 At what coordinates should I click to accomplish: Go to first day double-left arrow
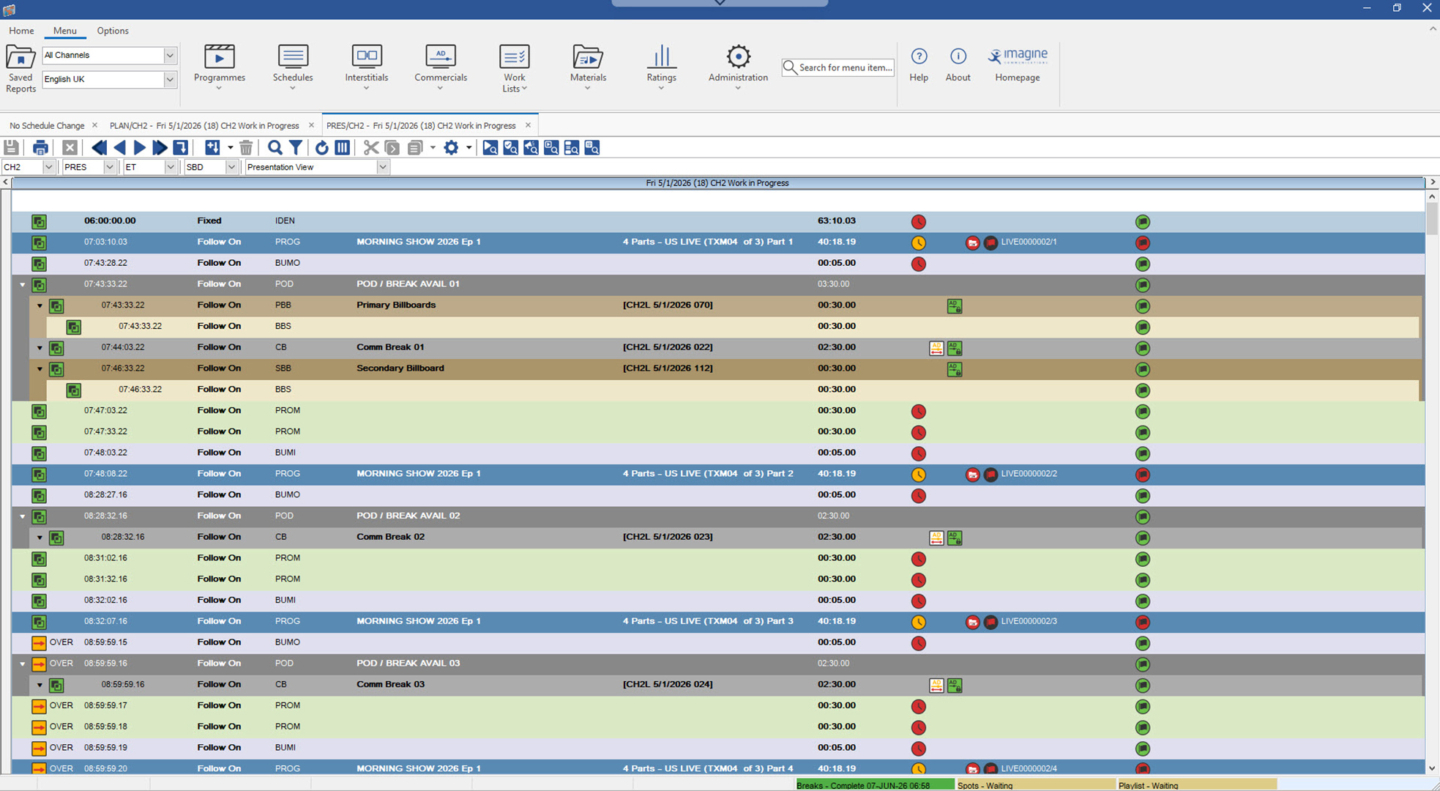click(x=98, y=147)
